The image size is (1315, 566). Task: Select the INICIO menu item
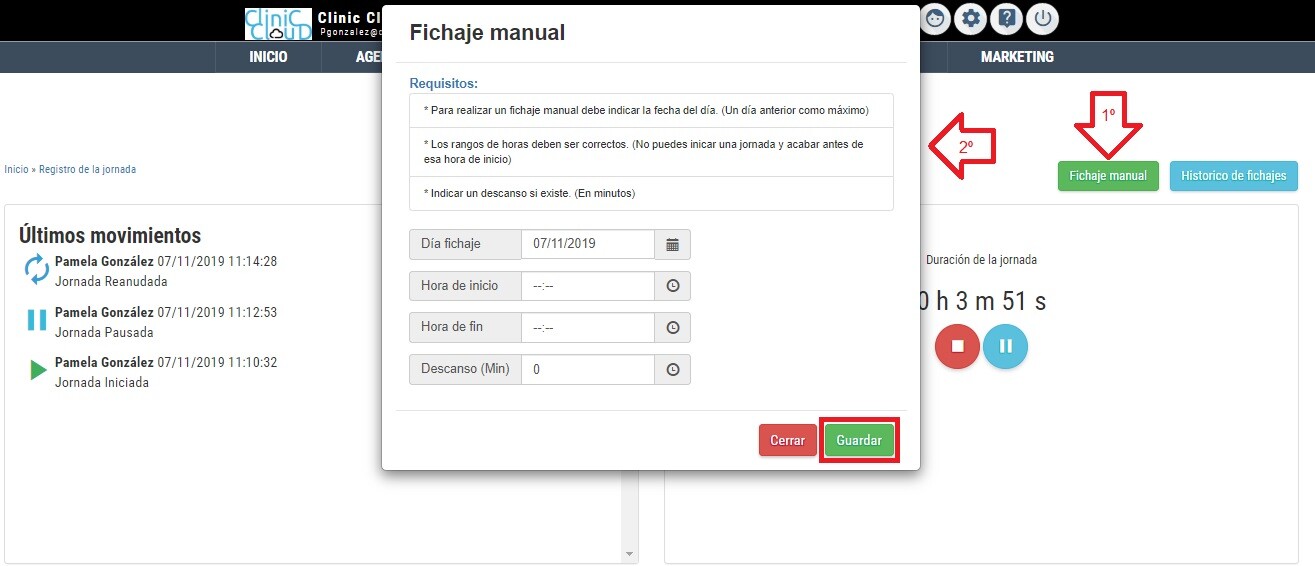pyautogui.click(x=268, y=57)
